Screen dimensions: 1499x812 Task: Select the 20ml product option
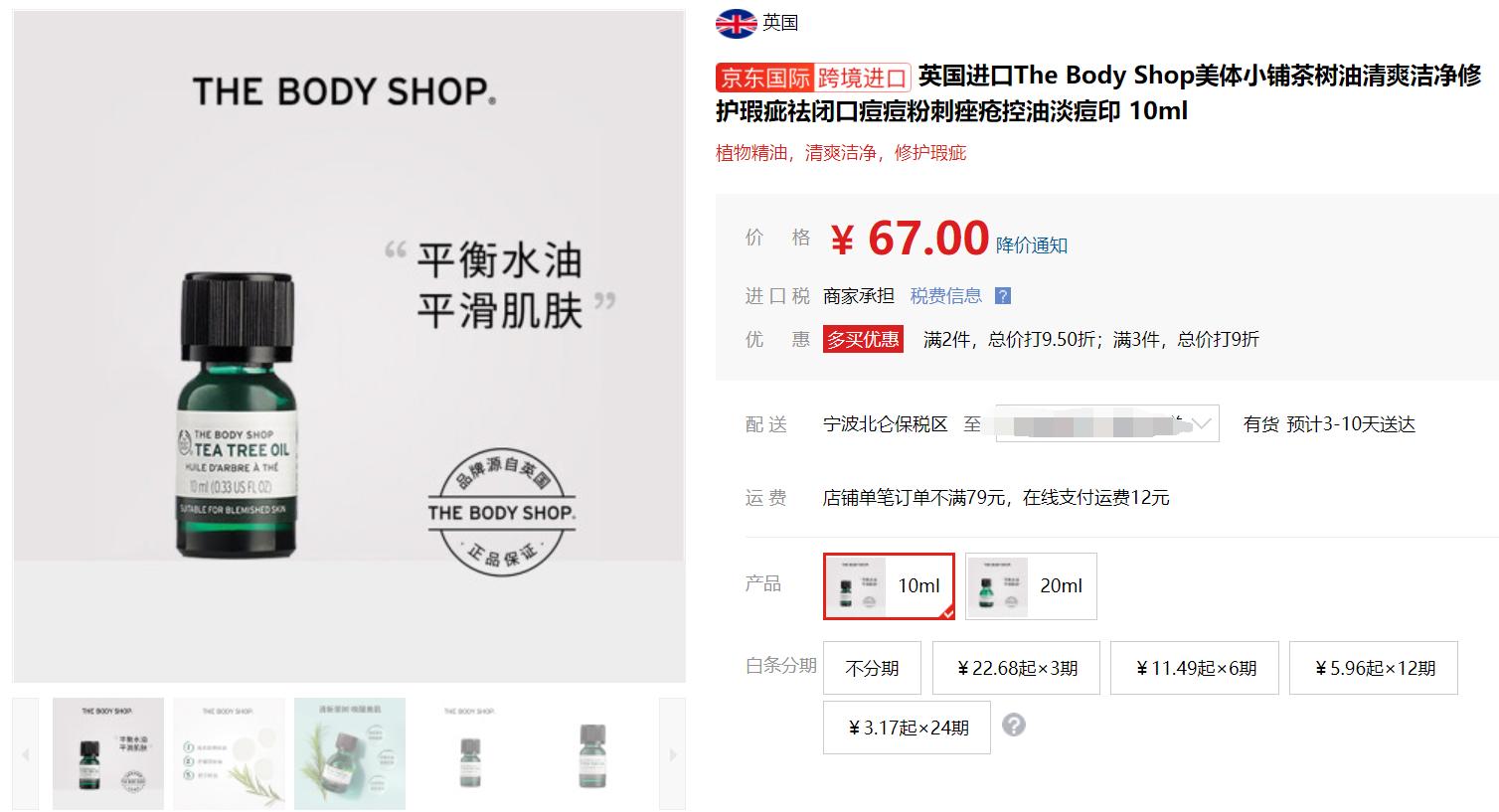[x=1031, y=586]
